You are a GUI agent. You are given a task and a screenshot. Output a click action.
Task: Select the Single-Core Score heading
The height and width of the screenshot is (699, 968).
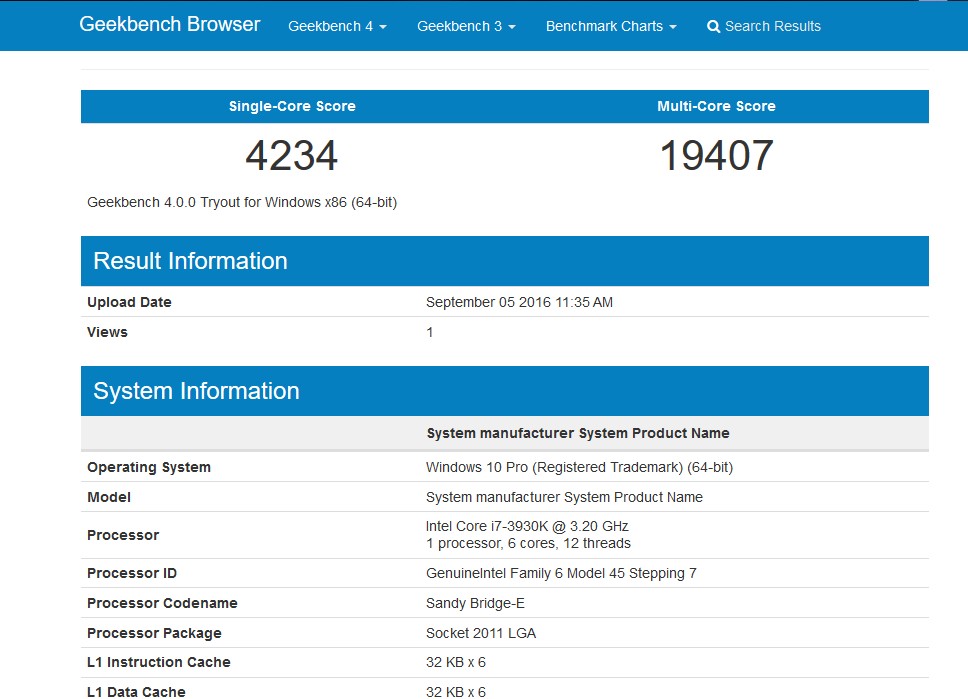tap(292, 106)
